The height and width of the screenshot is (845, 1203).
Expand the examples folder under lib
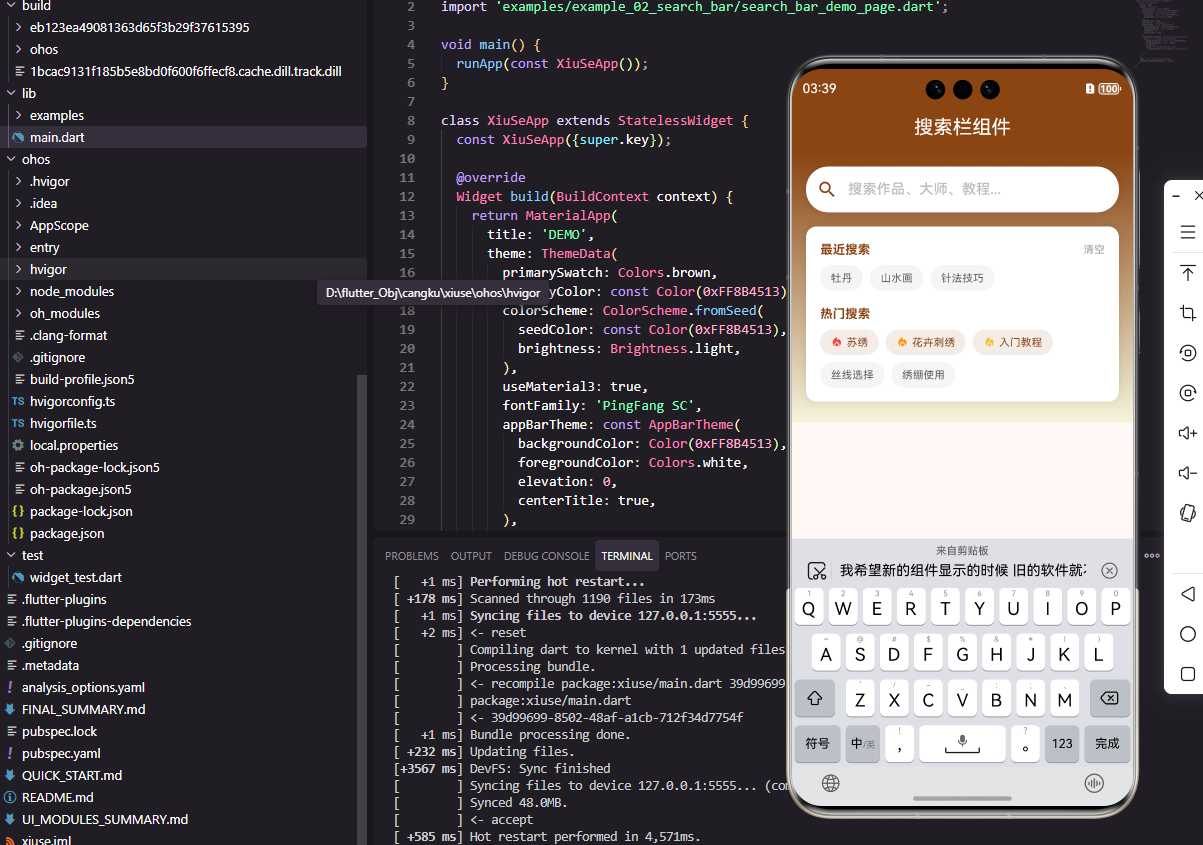coord(57,115)
